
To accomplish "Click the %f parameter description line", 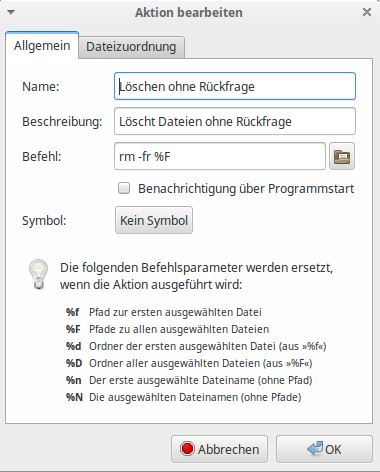I will click(164, 312).
